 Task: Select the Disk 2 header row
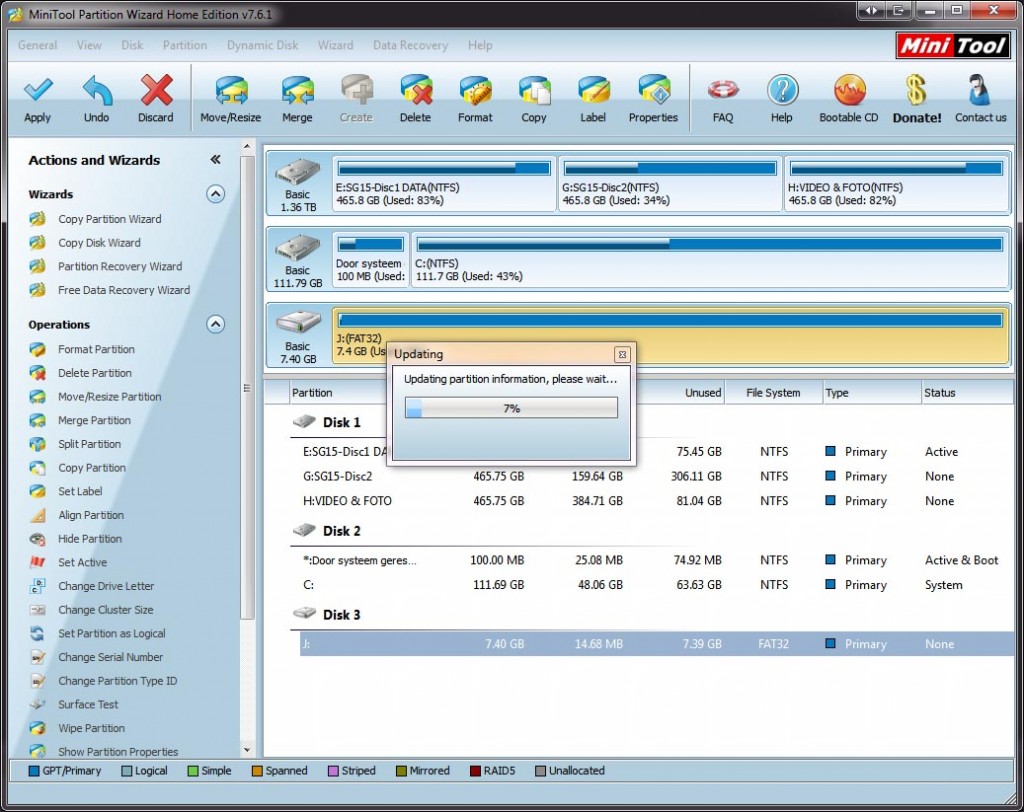tap(652, 530)
